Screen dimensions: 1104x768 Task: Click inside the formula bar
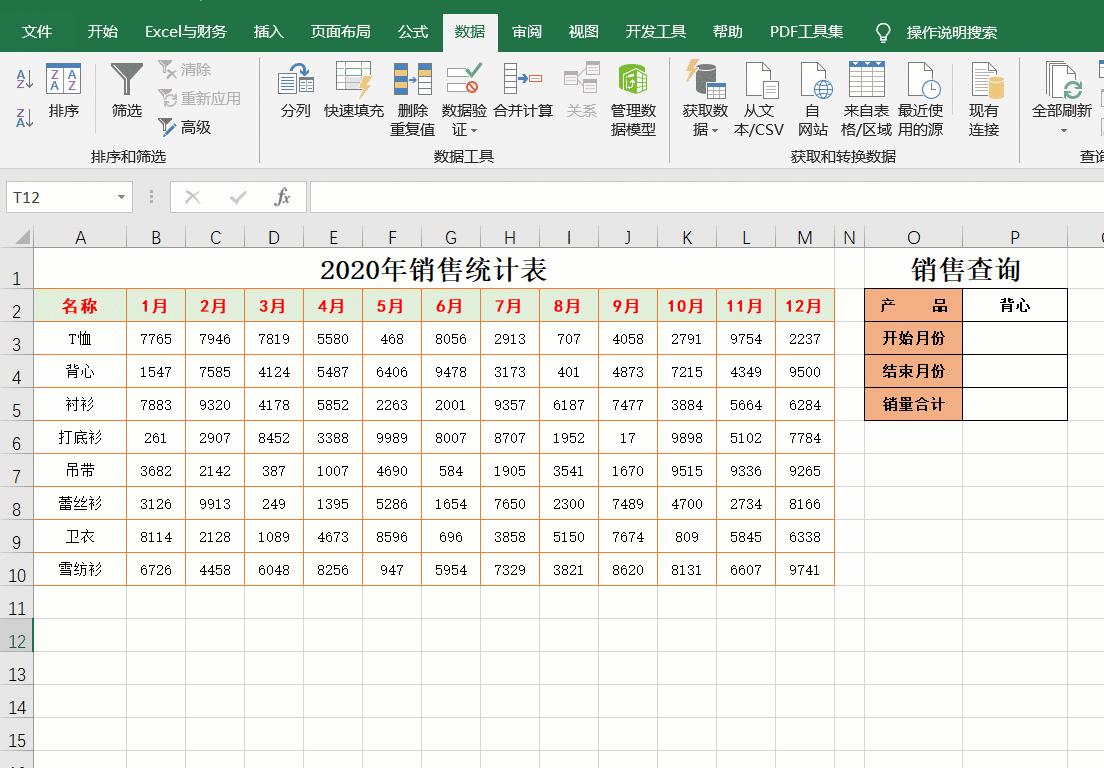[600, 196]
